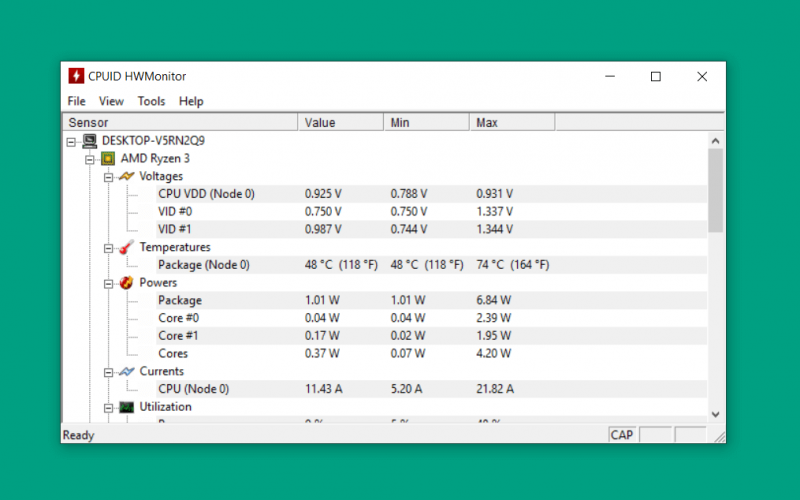This screenshot has width=800, height=500.
Task: Click the 0.788 V min value
Action: pos(409,194)
